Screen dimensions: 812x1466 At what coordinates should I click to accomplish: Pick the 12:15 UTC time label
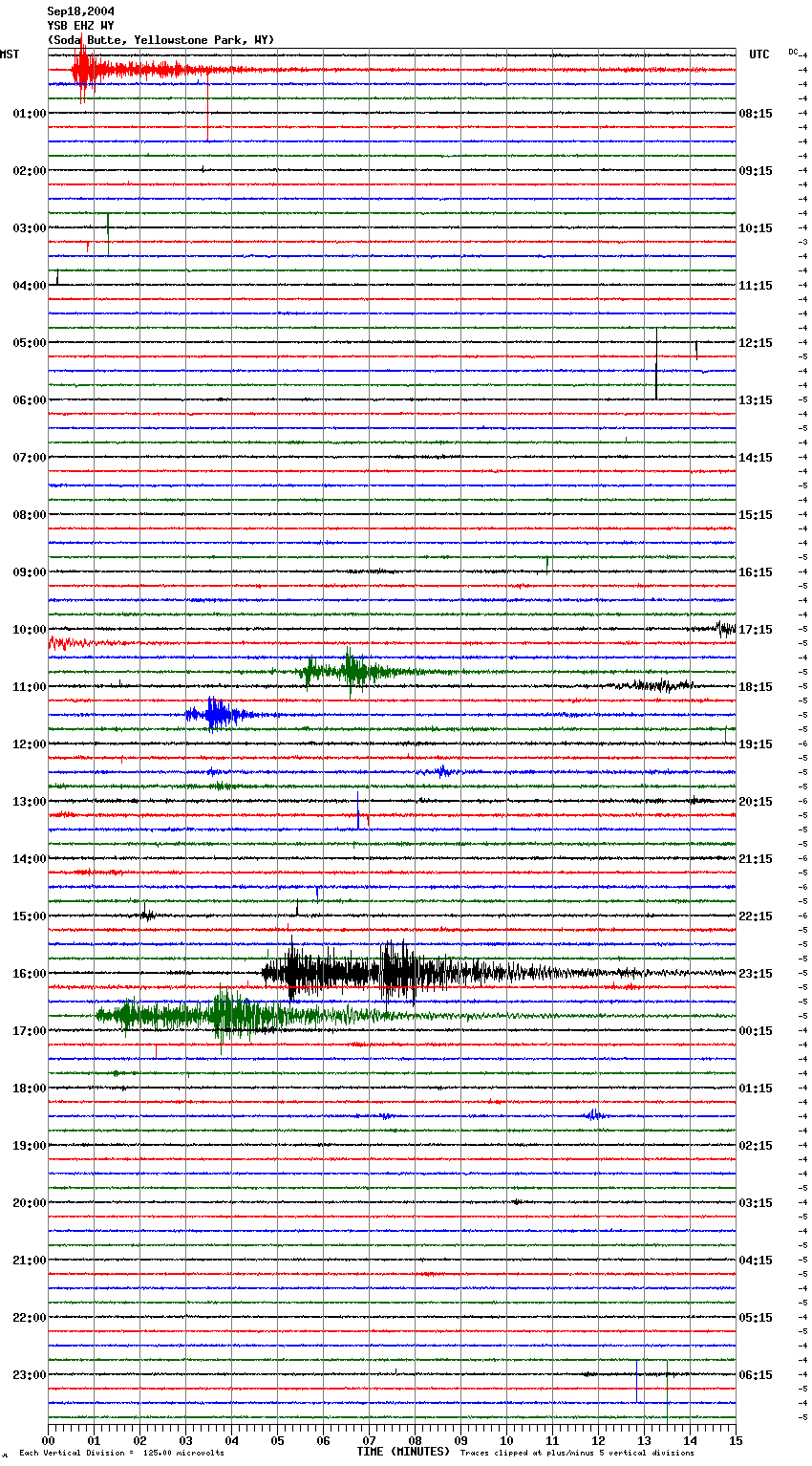tap(756, 343)
